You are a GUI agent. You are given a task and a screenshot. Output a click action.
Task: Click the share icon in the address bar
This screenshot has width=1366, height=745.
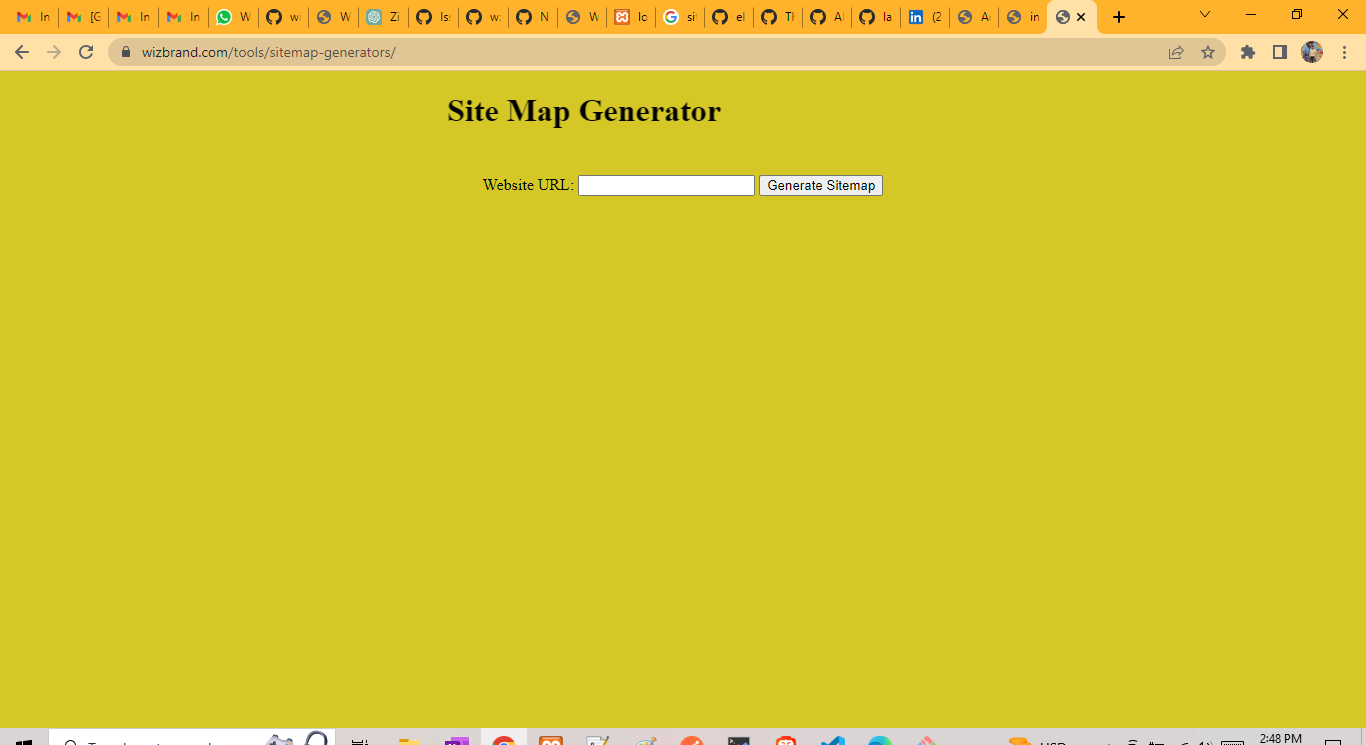[x=1176, y=52]
